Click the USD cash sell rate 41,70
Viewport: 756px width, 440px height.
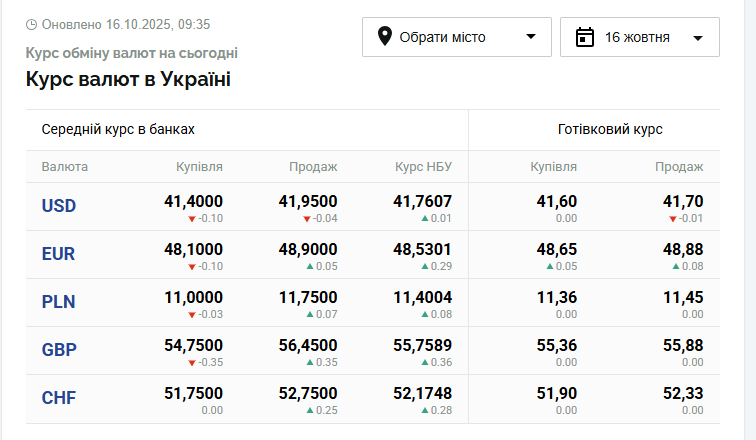683,202
